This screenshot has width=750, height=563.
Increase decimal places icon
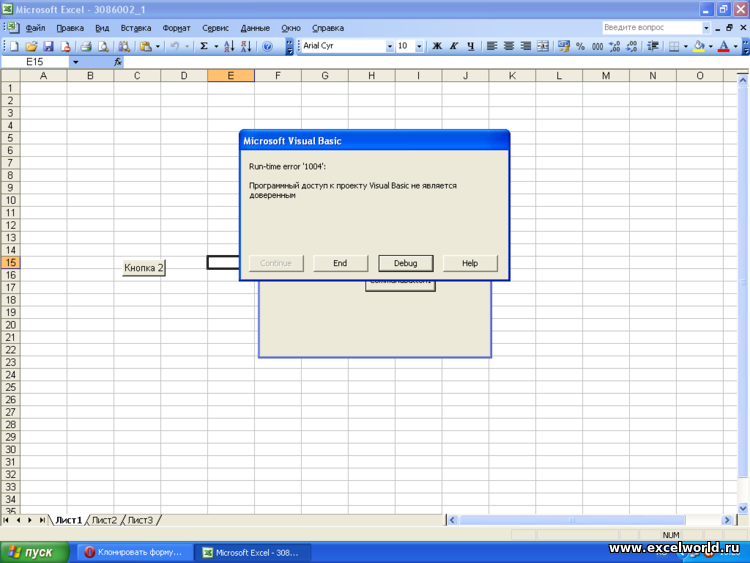click(615, 46)
